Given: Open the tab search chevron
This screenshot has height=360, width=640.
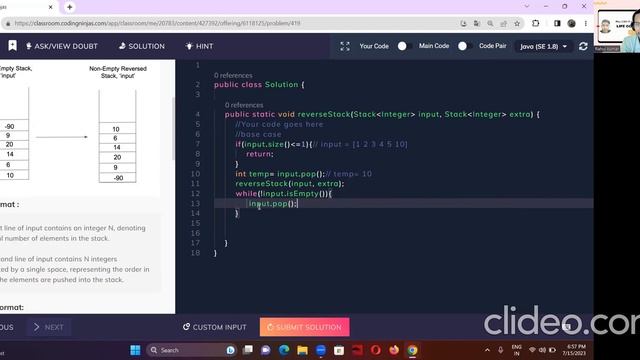Looking at the screenshot, I should point(527,6).
